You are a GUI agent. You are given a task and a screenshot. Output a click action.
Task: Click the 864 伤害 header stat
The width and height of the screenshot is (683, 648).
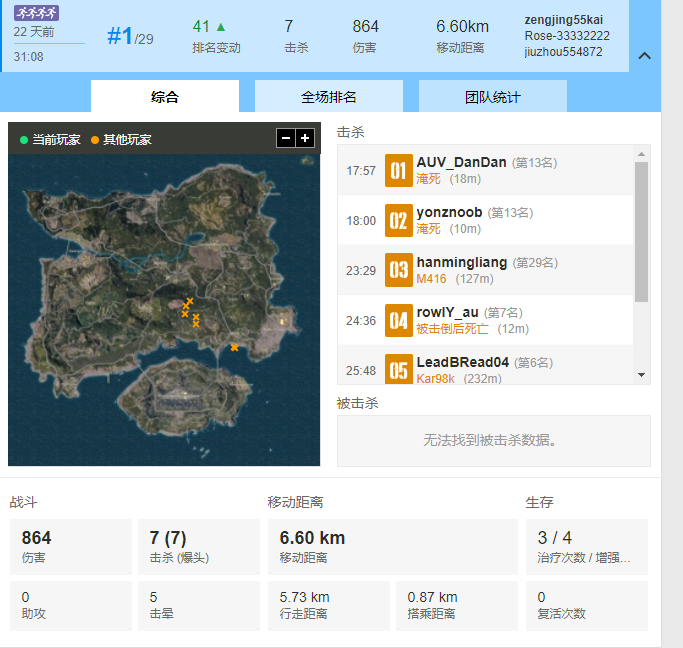(365, 36)
